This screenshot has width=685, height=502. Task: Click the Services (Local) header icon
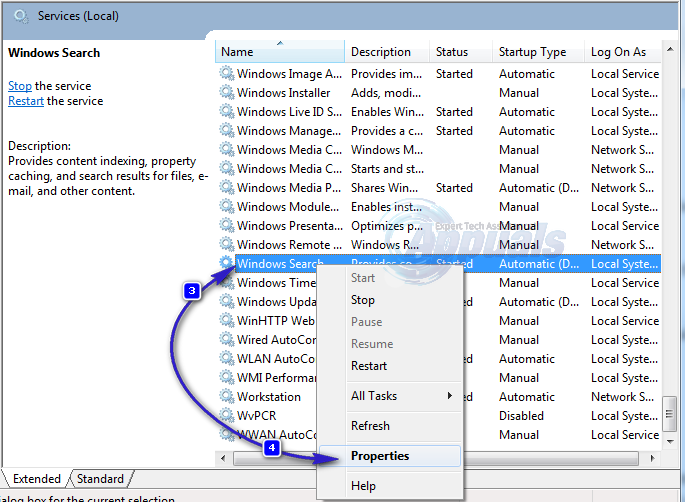click(21, 17)
